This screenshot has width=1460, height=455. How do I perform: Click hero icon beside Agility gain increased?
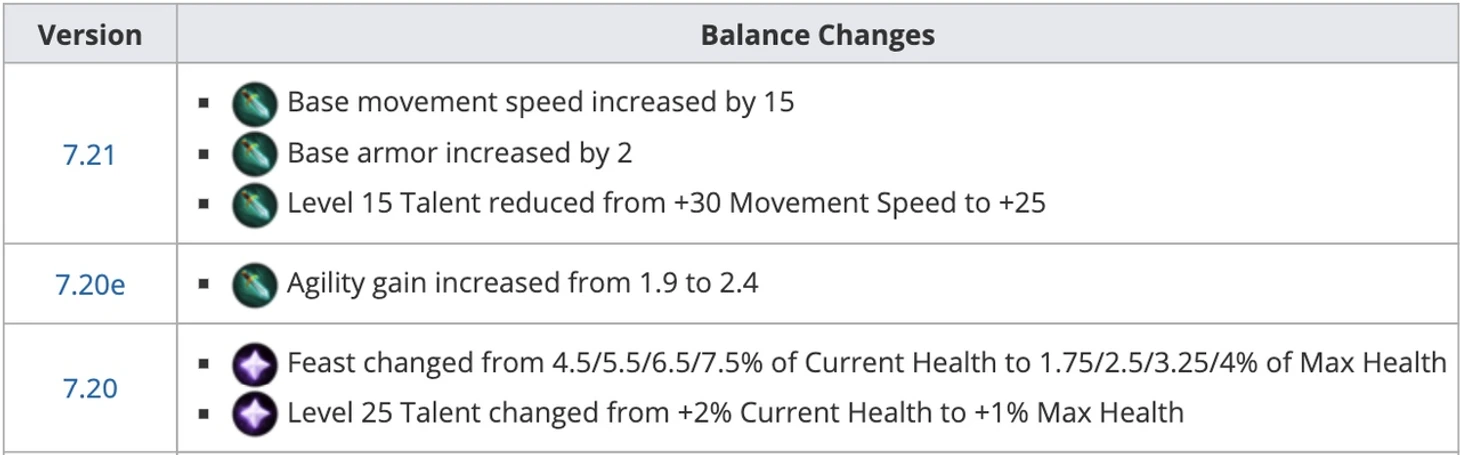pyautogui.click(x=254, y=284)
